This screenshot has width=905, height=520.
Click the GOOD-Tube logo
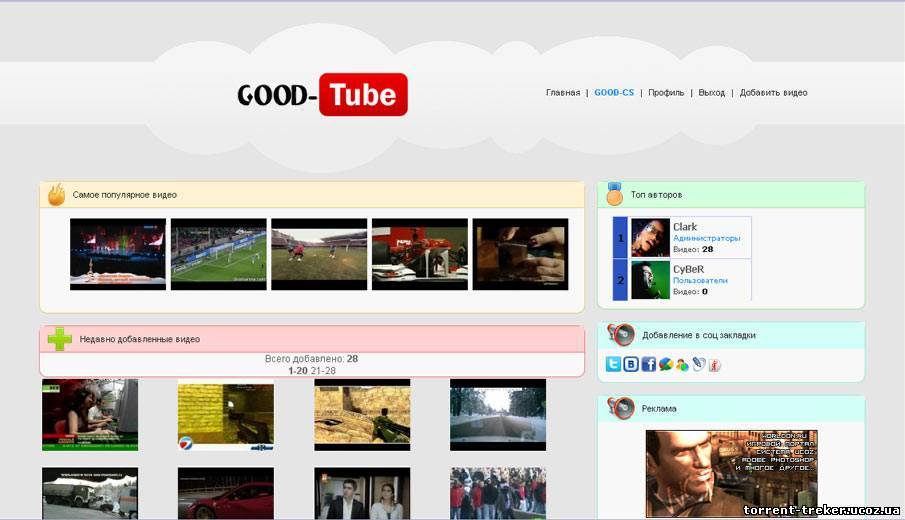click(x=322, y=94)
